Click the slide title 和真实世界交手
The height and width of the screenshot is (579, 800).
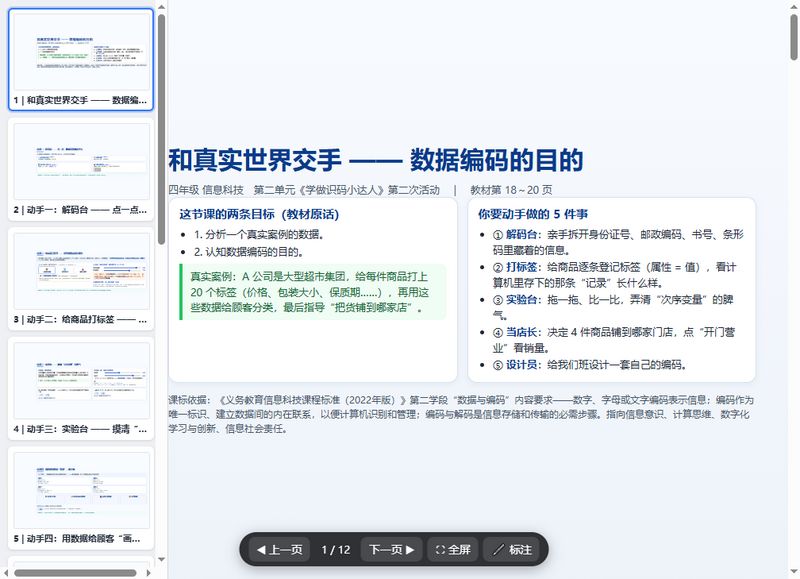376,160
